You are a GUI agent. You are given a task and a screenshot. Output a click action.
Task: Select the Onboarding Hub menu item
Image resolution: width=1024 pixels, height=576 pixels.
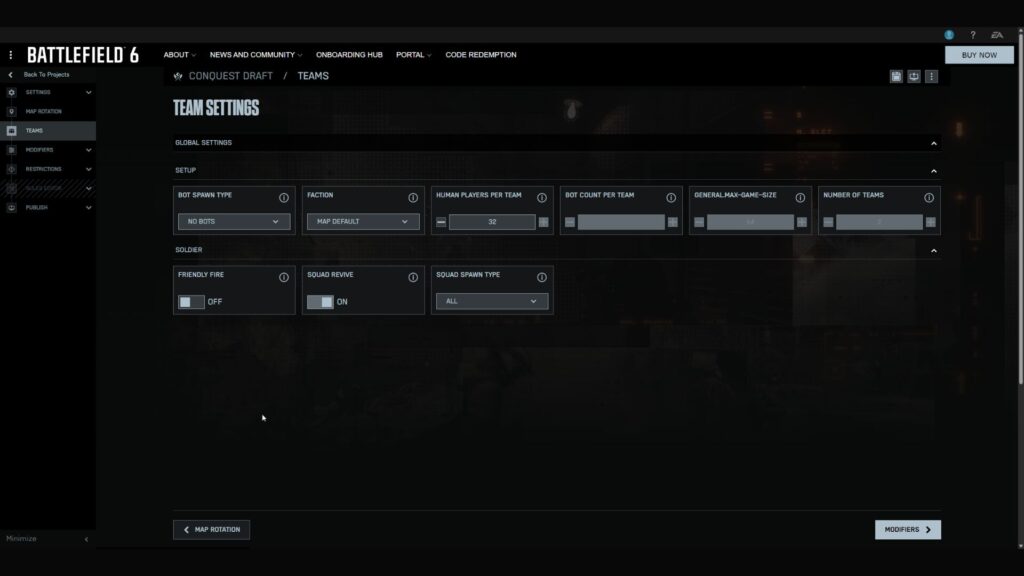(x=349, y=55)
